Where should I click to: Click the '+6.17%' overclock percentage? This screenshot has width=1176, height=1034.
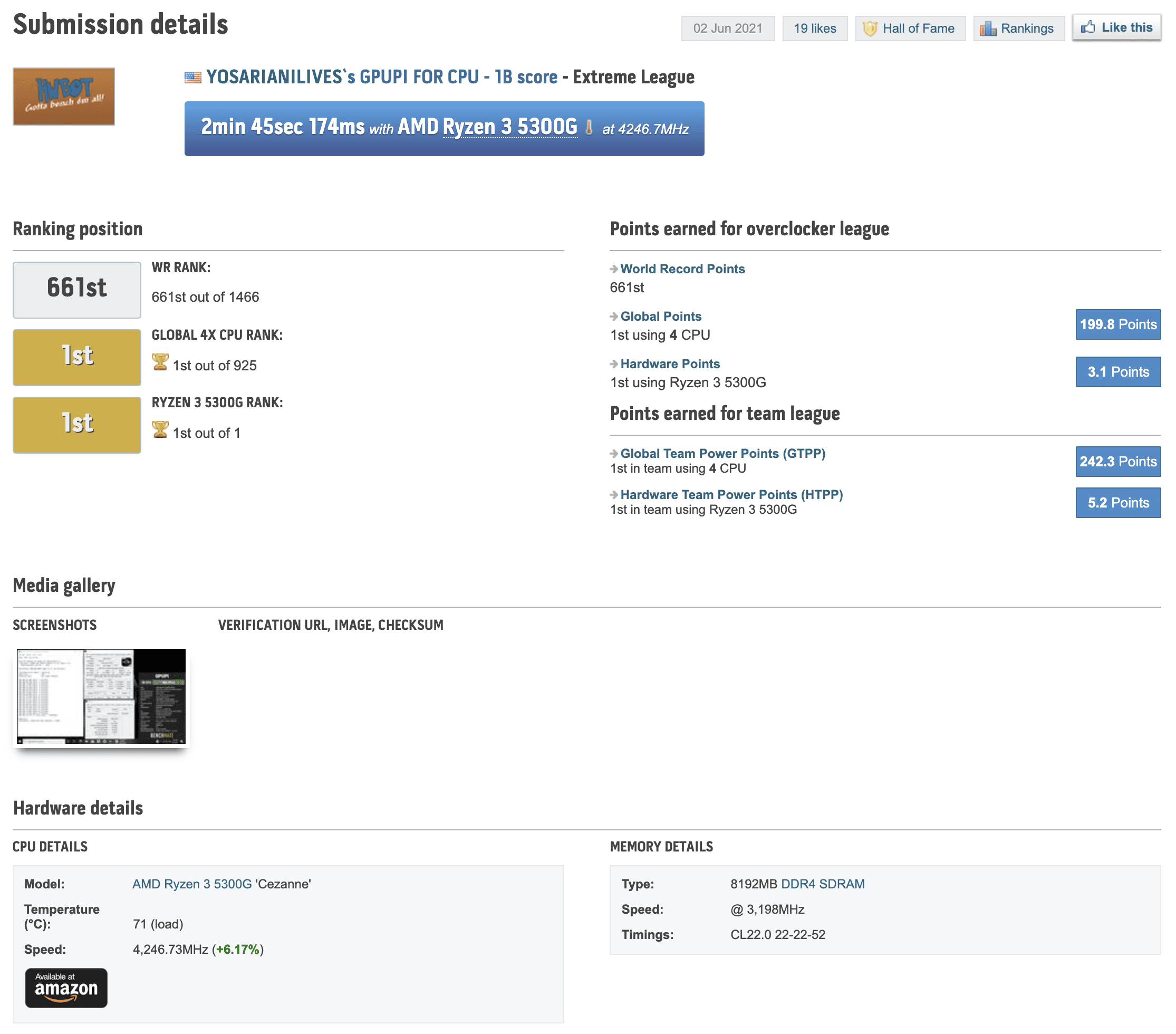click(238, 950)
